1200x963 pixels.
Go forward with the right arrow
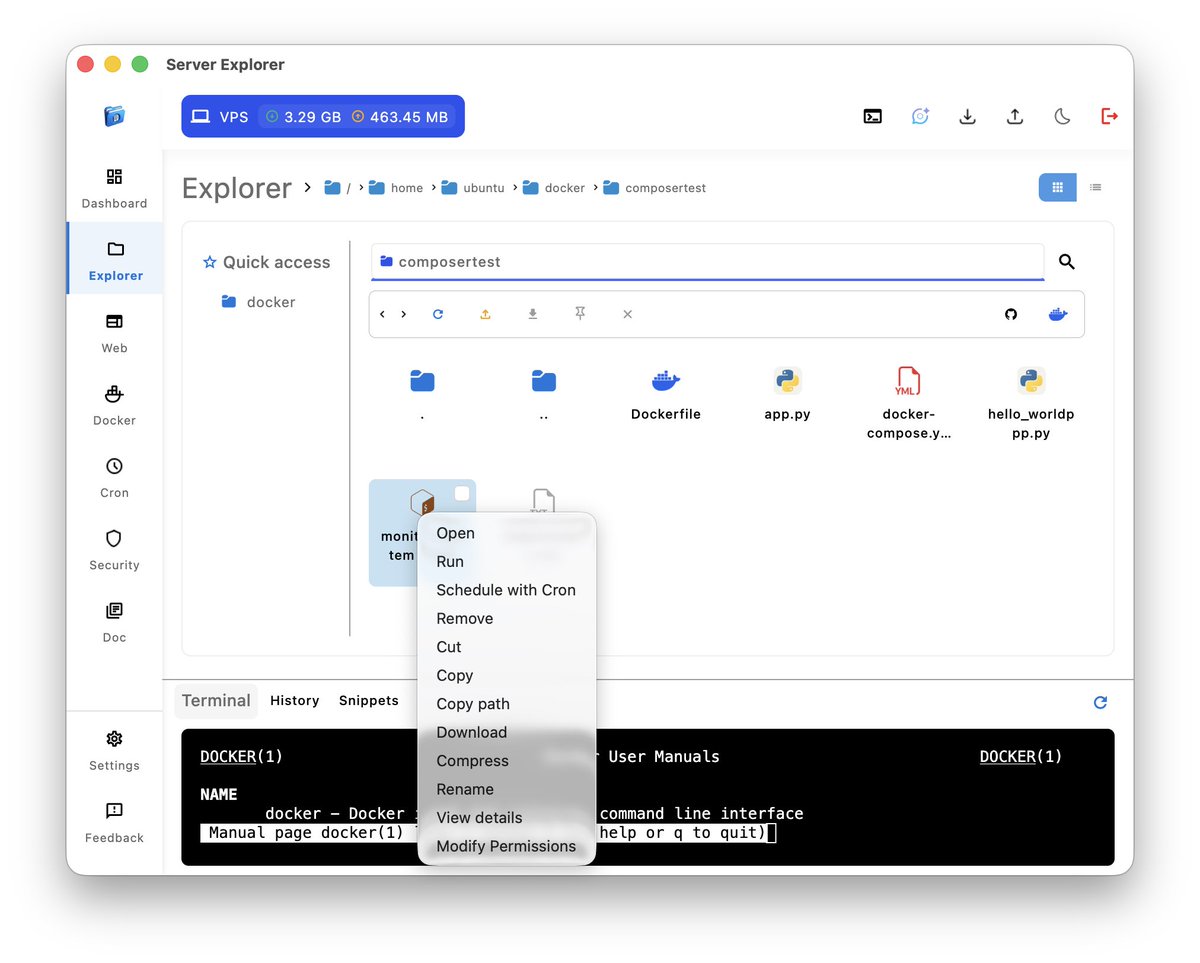(403, 314)
